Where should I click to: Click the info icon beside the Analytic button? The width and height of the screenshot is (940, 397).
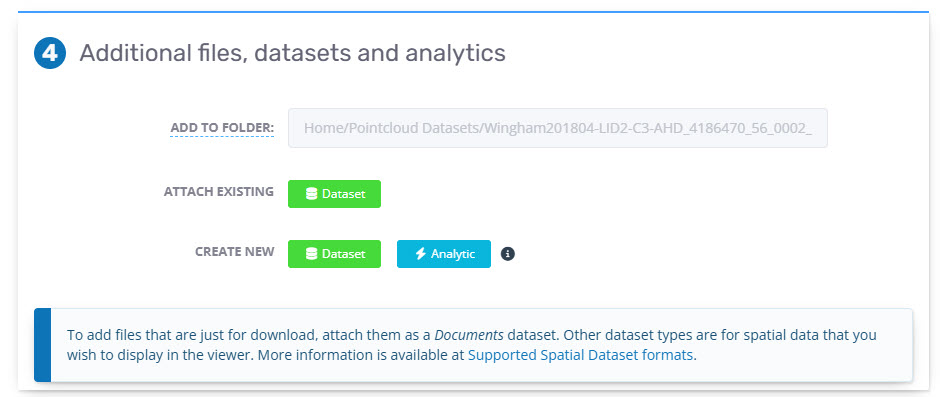(508, 254)
